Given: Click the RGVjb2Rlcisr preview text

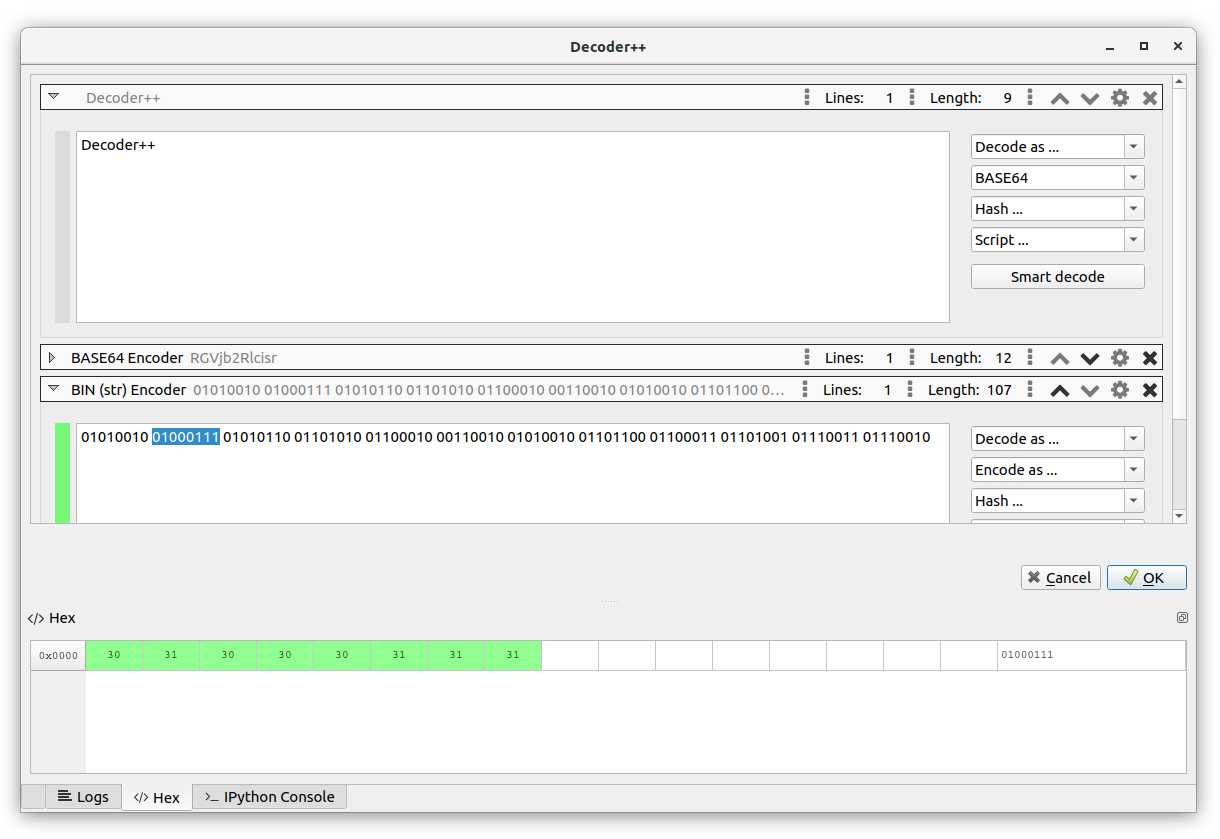Looking at the screenshot, I should point(233,358).
